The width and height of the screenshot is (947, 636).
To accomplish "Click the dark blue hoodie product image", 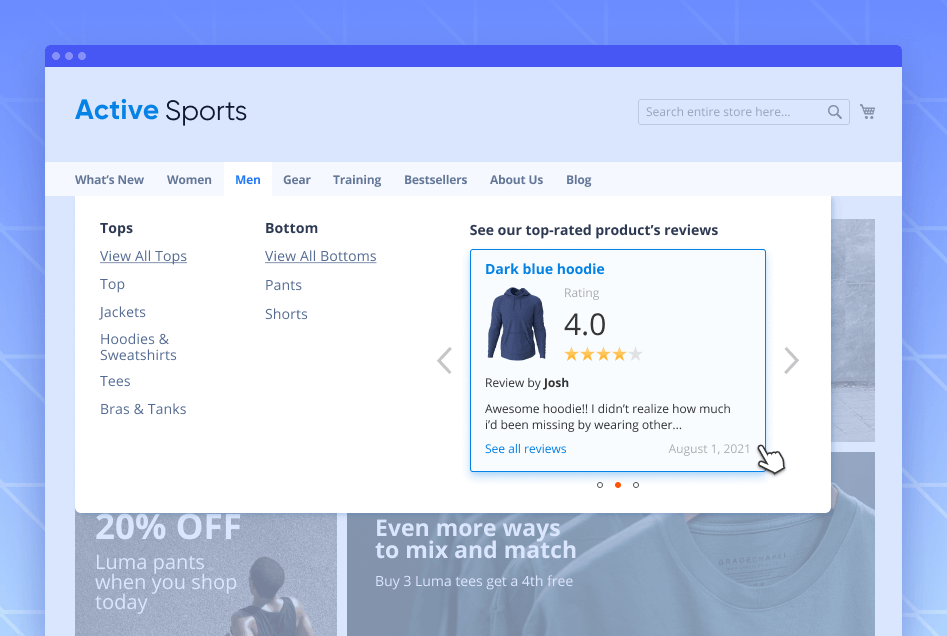I will [x=517, y=324].
